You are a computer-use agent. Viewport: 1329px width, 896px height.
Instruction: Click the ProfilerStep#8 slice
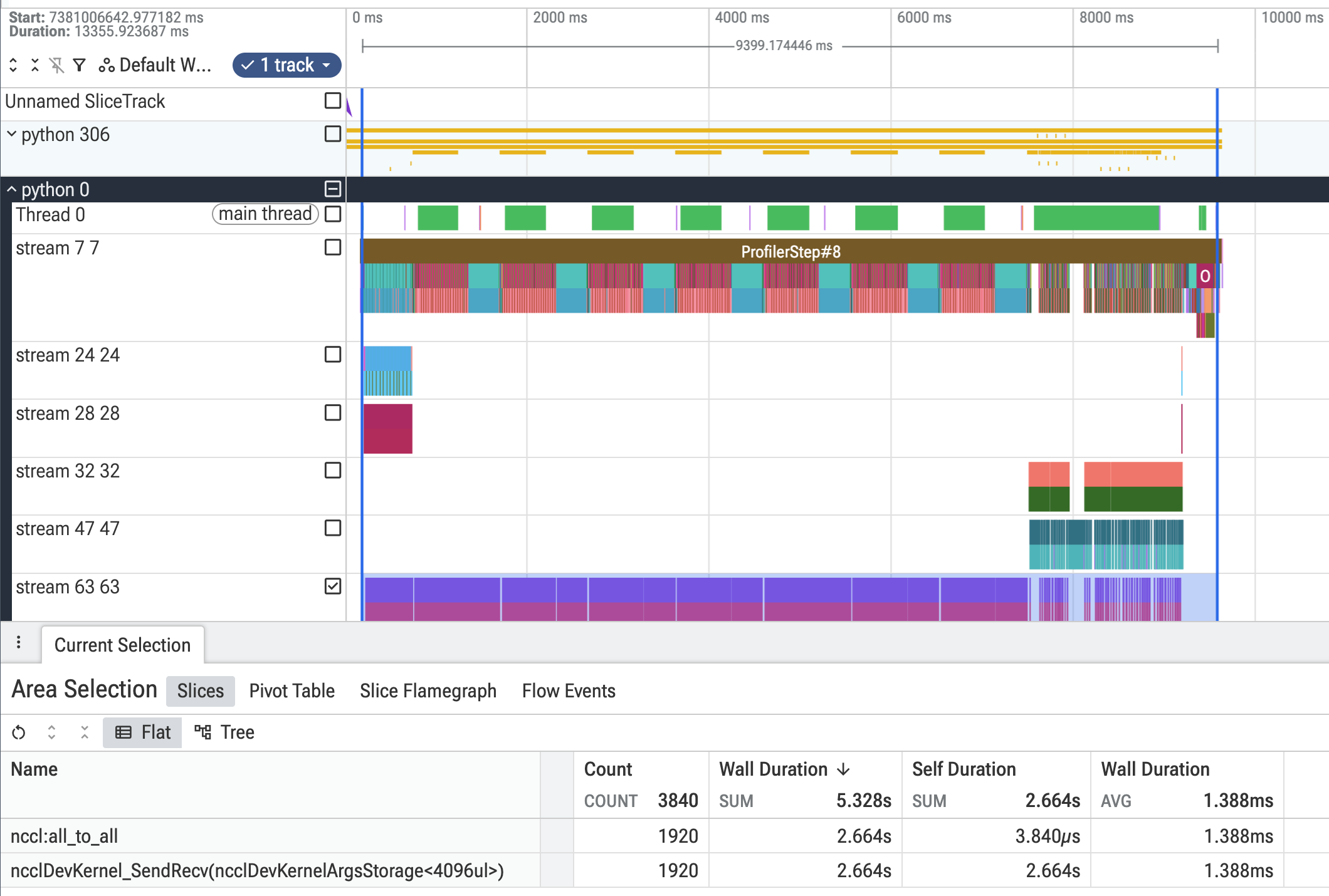[791, 251]
